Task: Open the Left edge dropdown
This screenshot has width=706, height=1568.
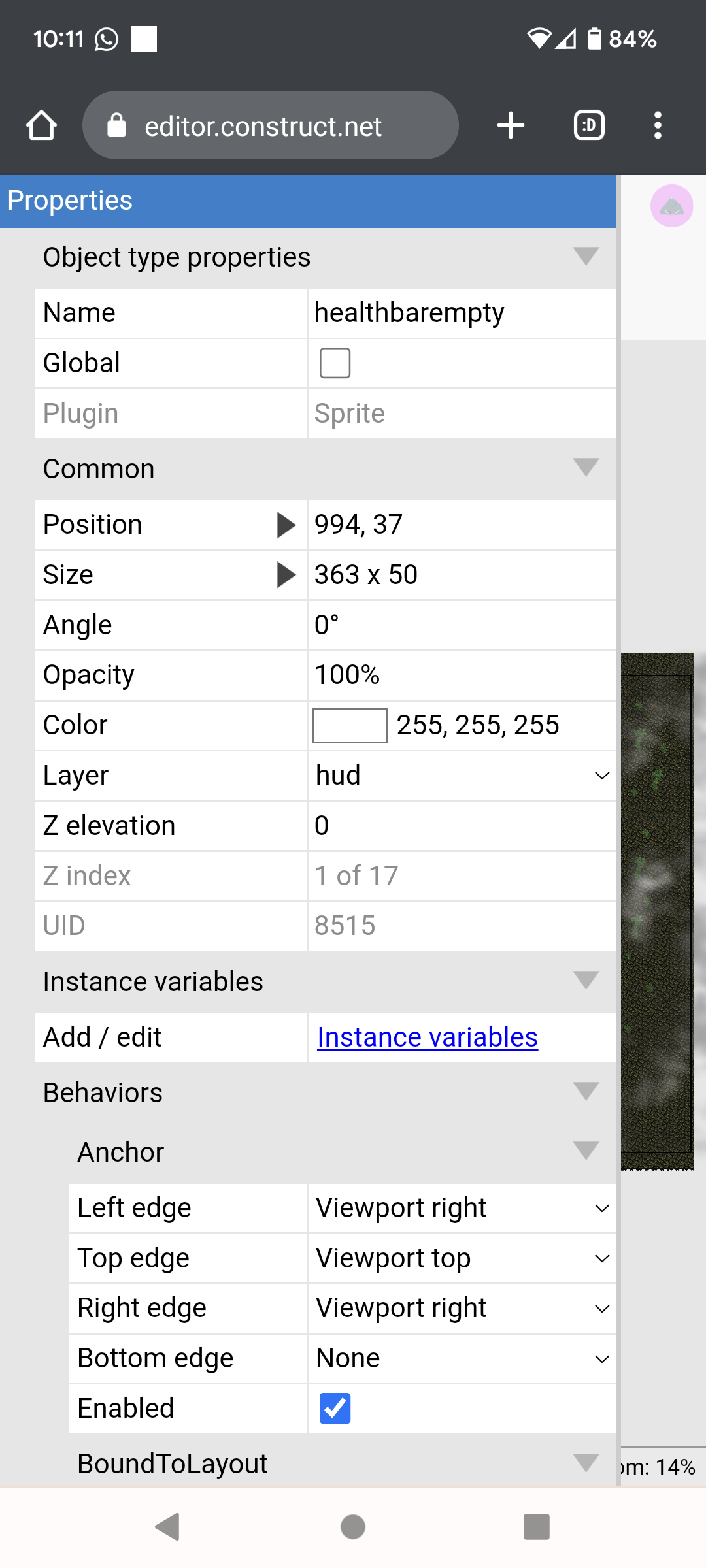Action: pyautogui.click(x=462, y=1208)
